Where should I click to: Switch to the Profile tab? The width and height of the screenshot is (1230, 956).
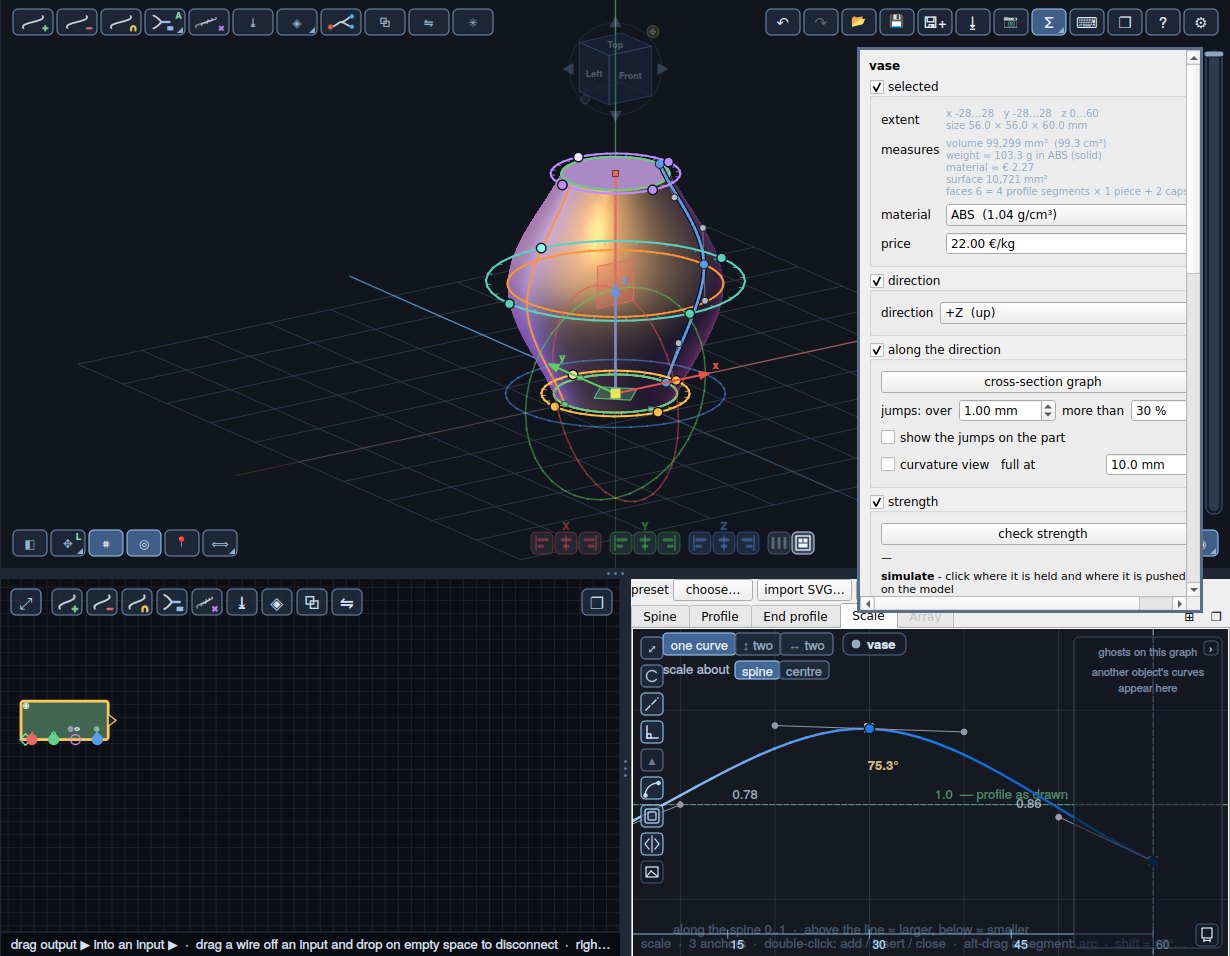pos(720,616)
